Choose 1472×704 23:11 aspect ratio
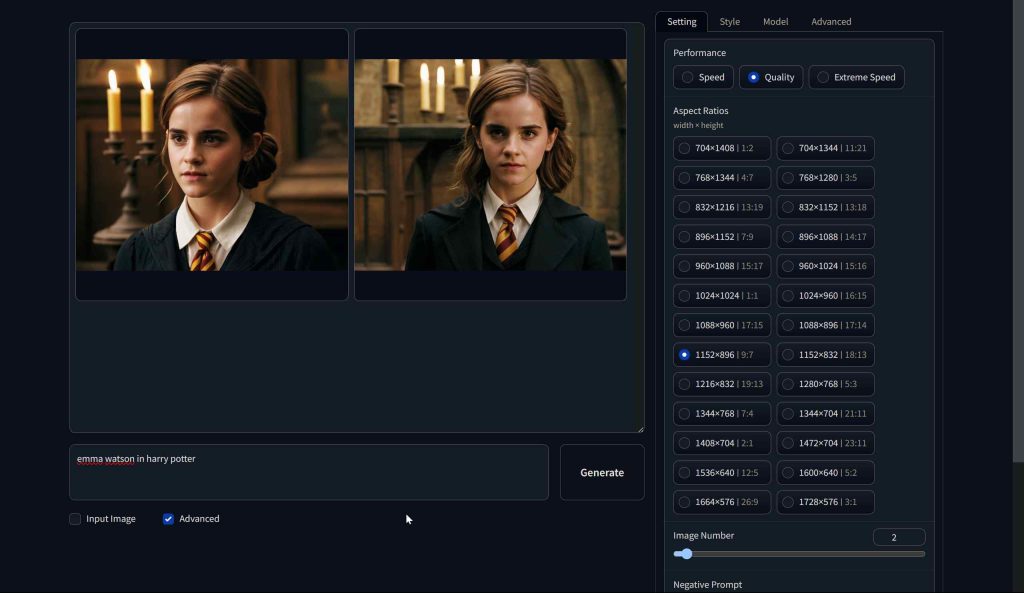 tap(825, 443)
